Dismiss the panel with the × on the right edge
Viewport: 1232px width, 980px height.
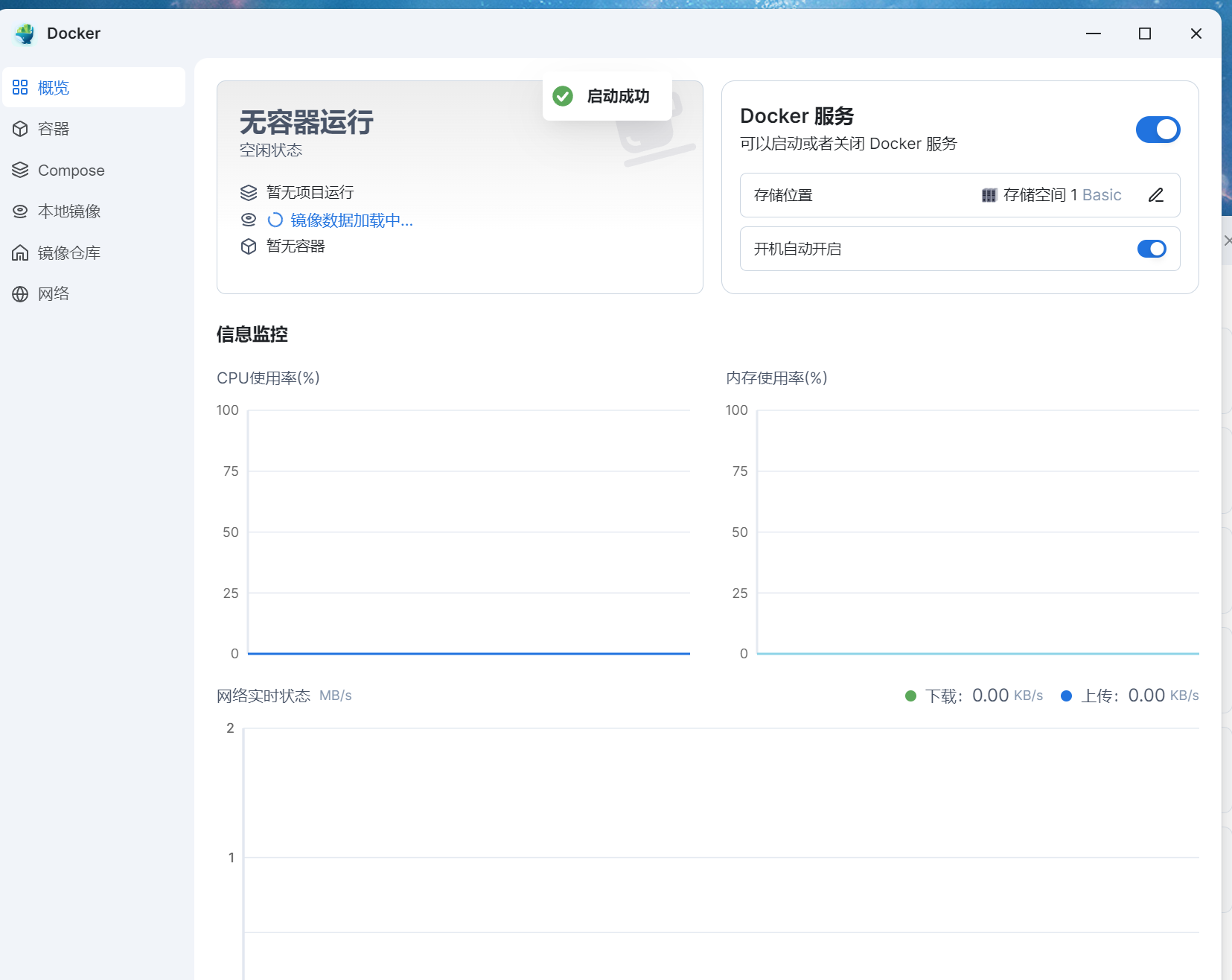point(1228,241)
